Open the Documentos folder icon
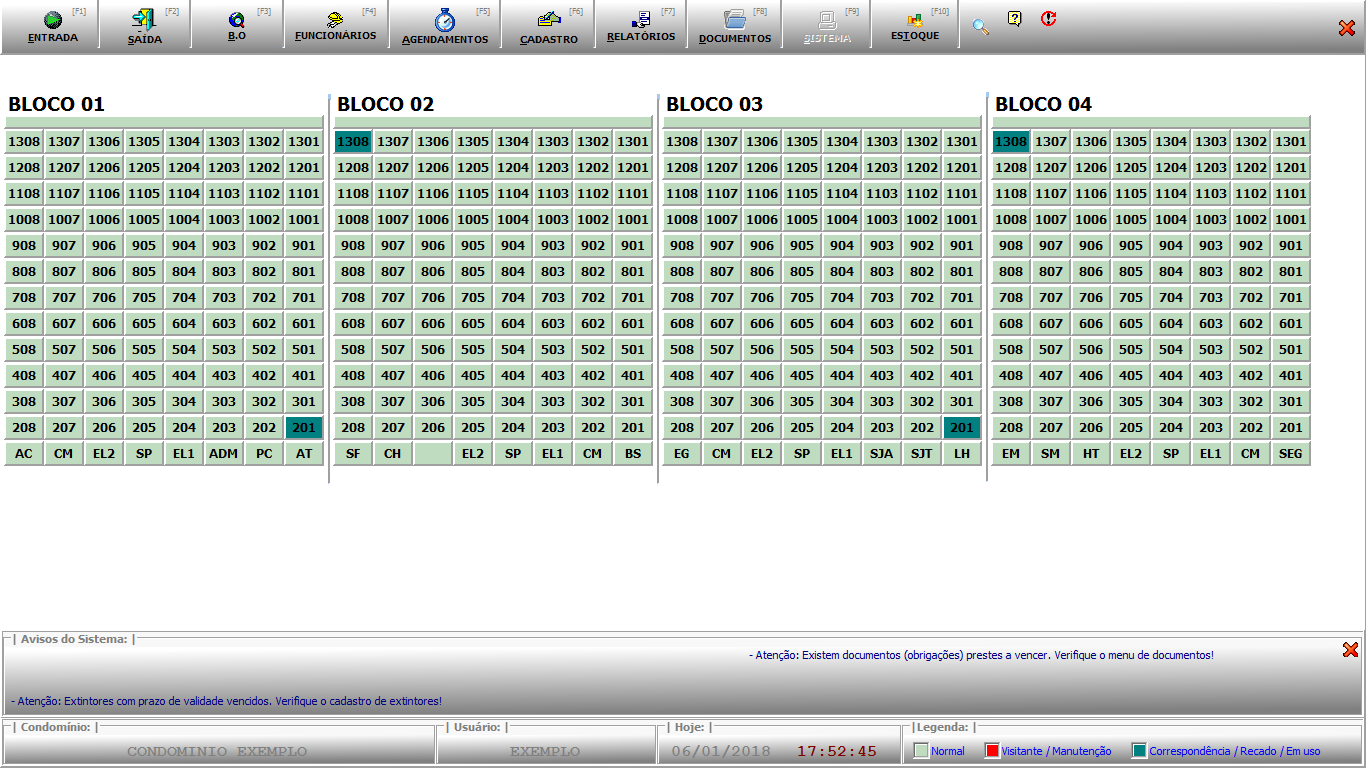Viewport: 1366px width, 769px height. pyautogui.click(x=735, y=21)
